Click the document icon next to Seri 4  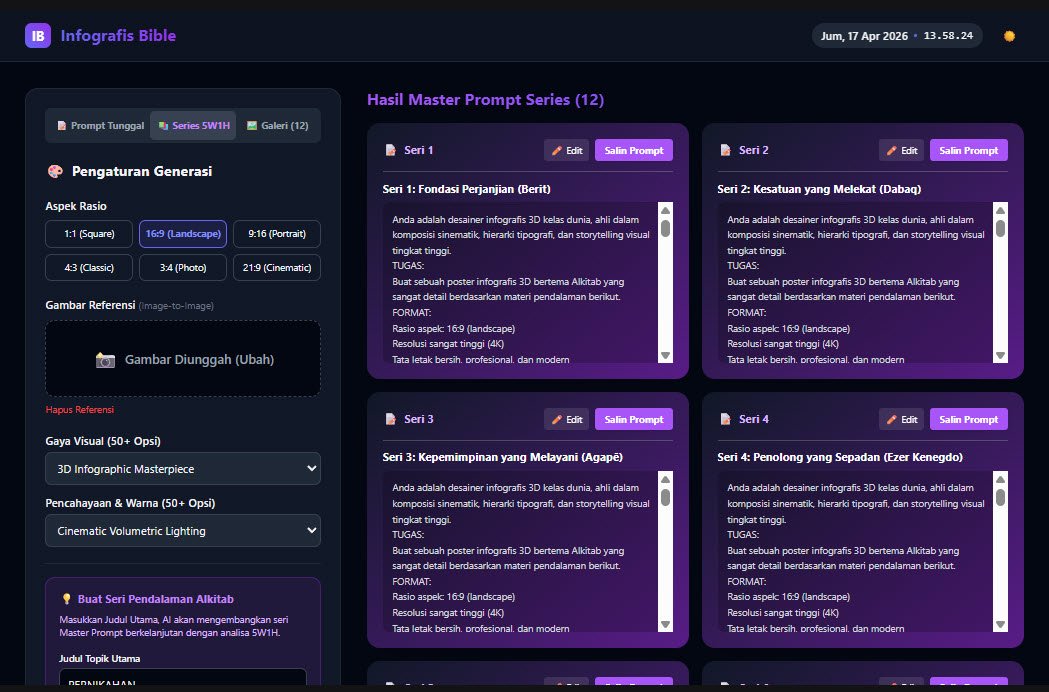tap(725, 419)
